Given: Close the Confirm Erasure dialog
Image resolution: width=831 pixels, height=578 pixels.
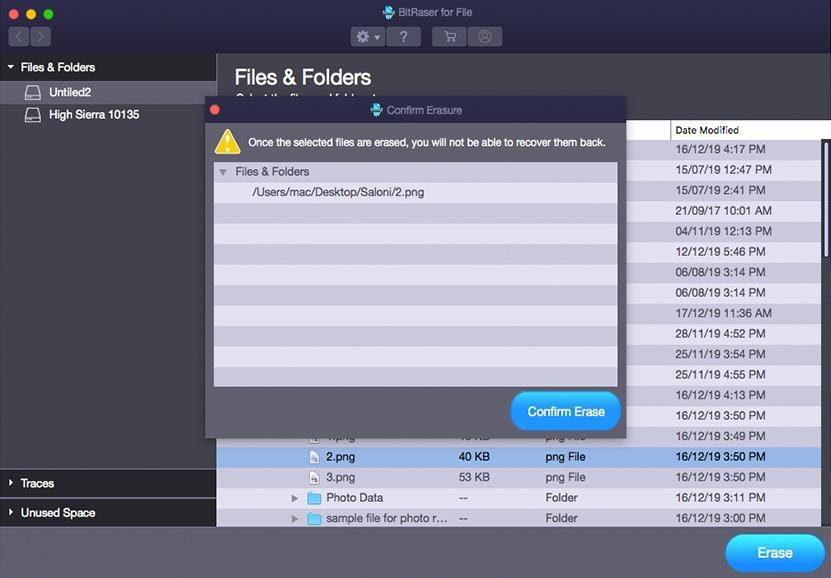Looking at the screenshot, I should [x=214, y=110].
